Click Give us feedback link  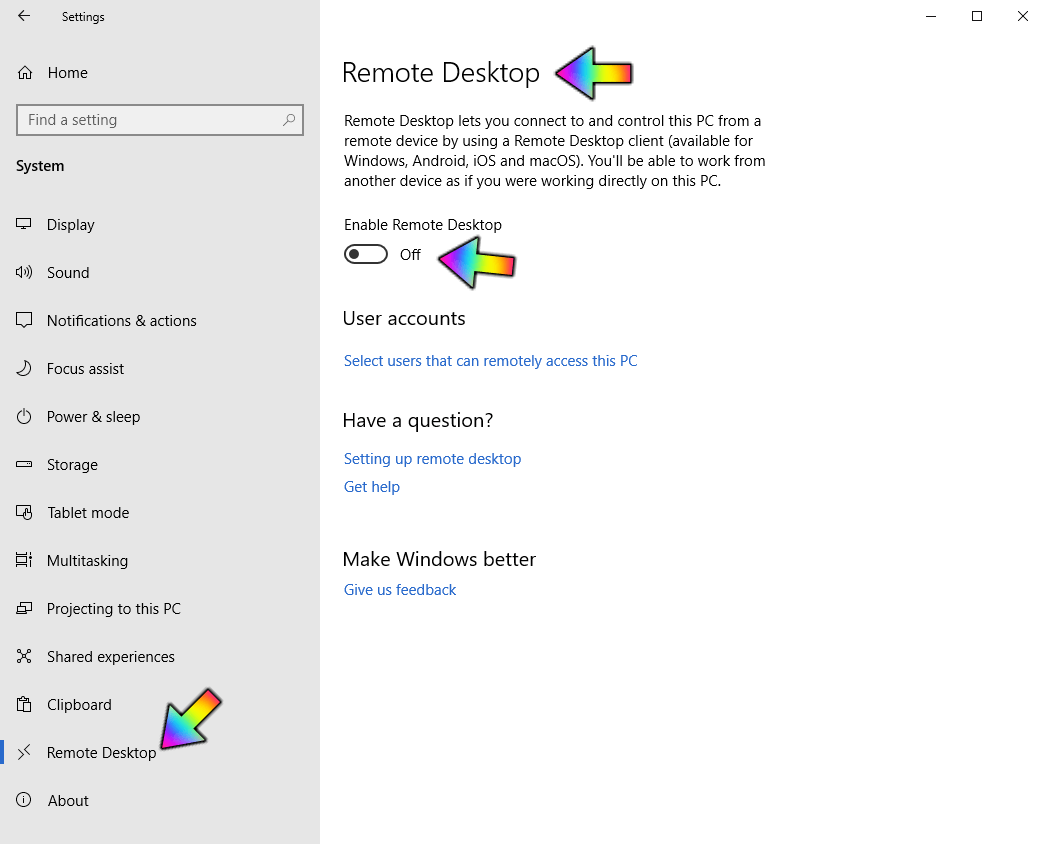[400, 590]
